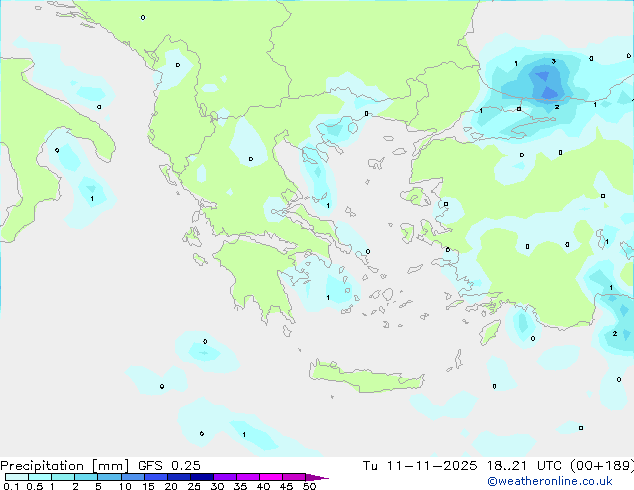Viewport: 634px width, 490px height.
Task: Select the 35–40 mm legend swatch
Action: point(248,477)
